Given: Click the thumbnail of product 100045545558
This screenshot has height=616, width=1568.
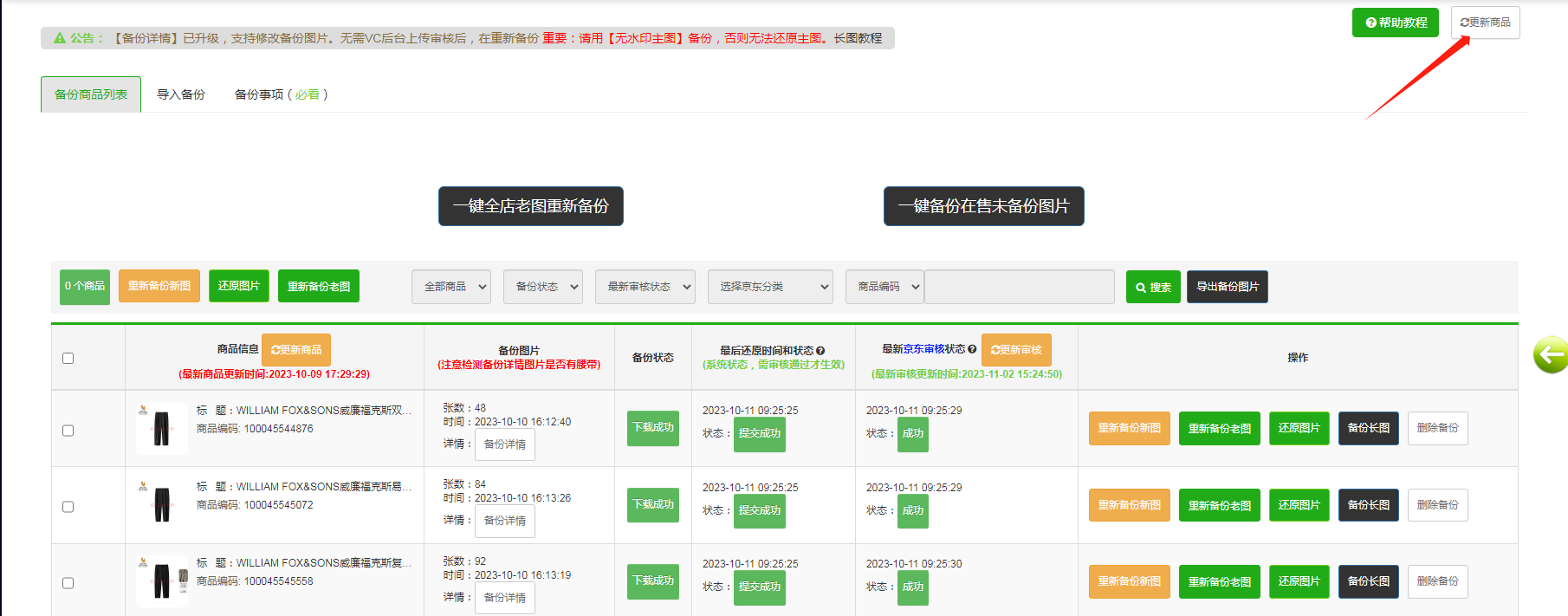Looking at the screenshot, I should click(x=162, y=580).
